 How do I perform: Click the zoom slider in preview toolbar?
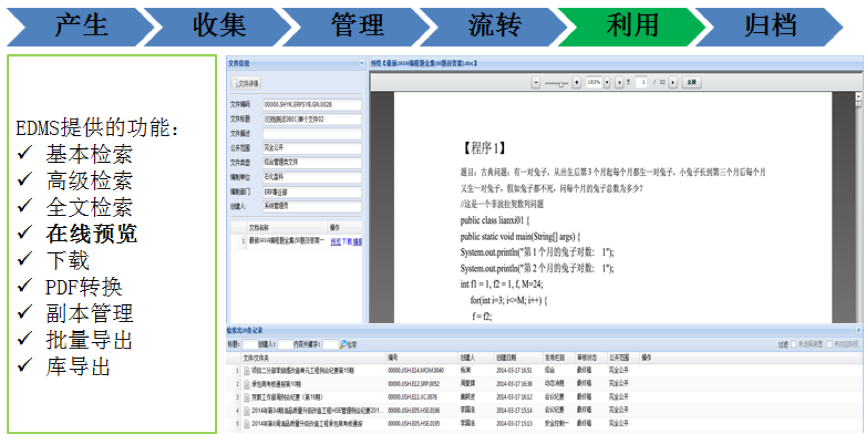click(x=557, y=82)
